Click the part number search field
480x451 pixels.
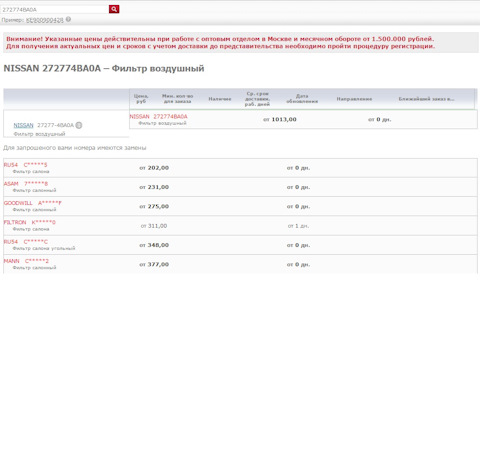pyautogui.click(x=55, y=9)
